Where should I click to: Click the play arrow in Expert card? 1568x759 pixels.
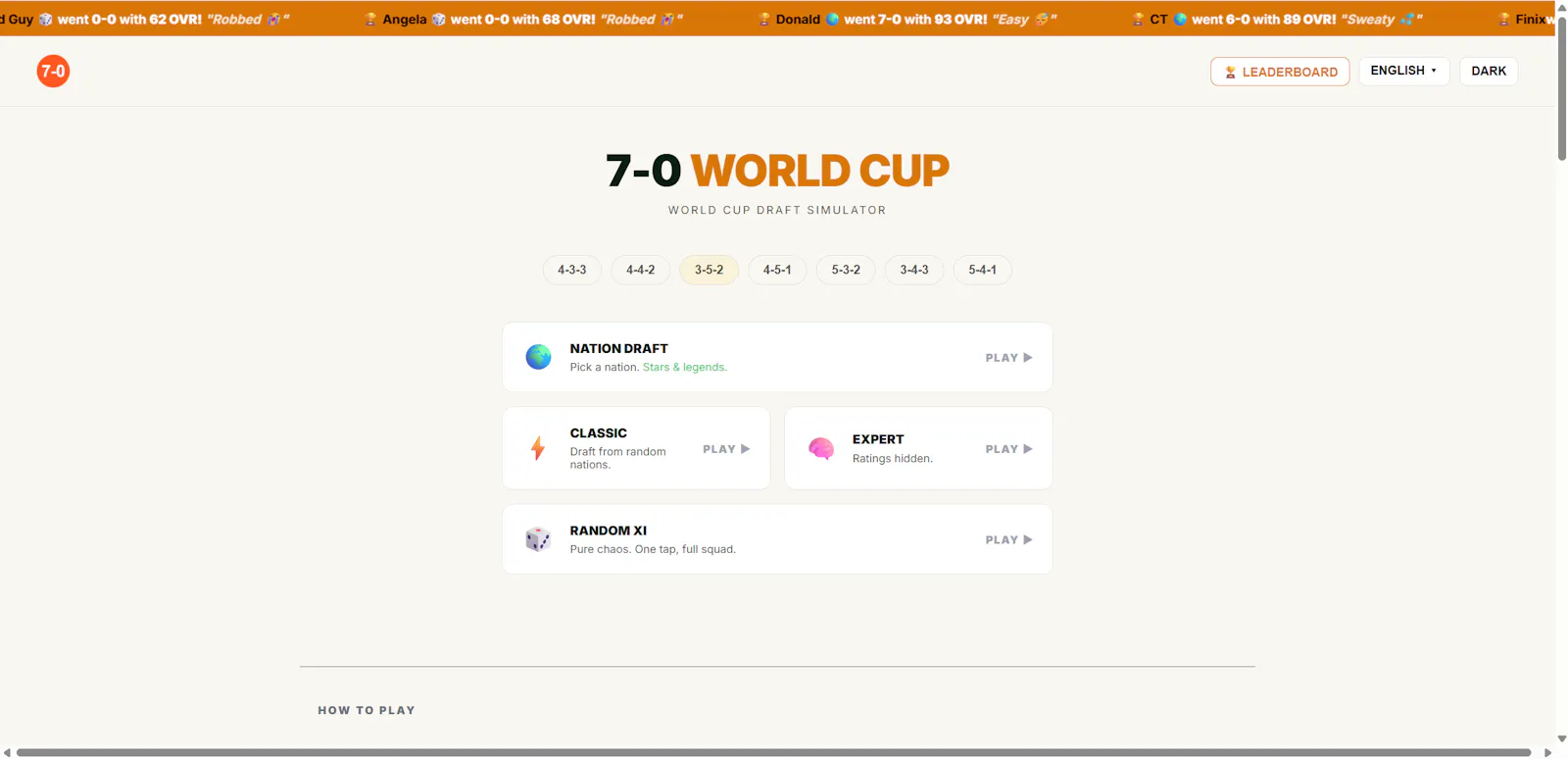1028,449
